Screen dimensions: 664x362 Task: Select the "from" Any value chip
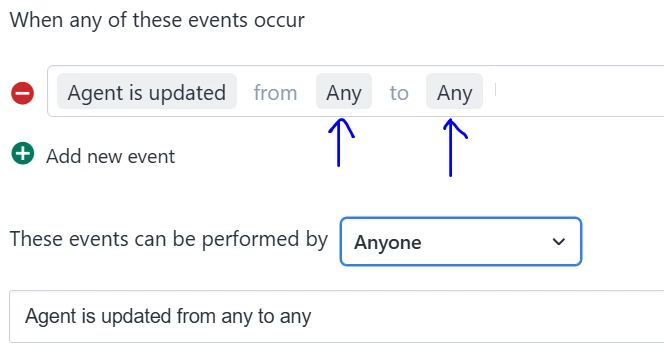344,91
